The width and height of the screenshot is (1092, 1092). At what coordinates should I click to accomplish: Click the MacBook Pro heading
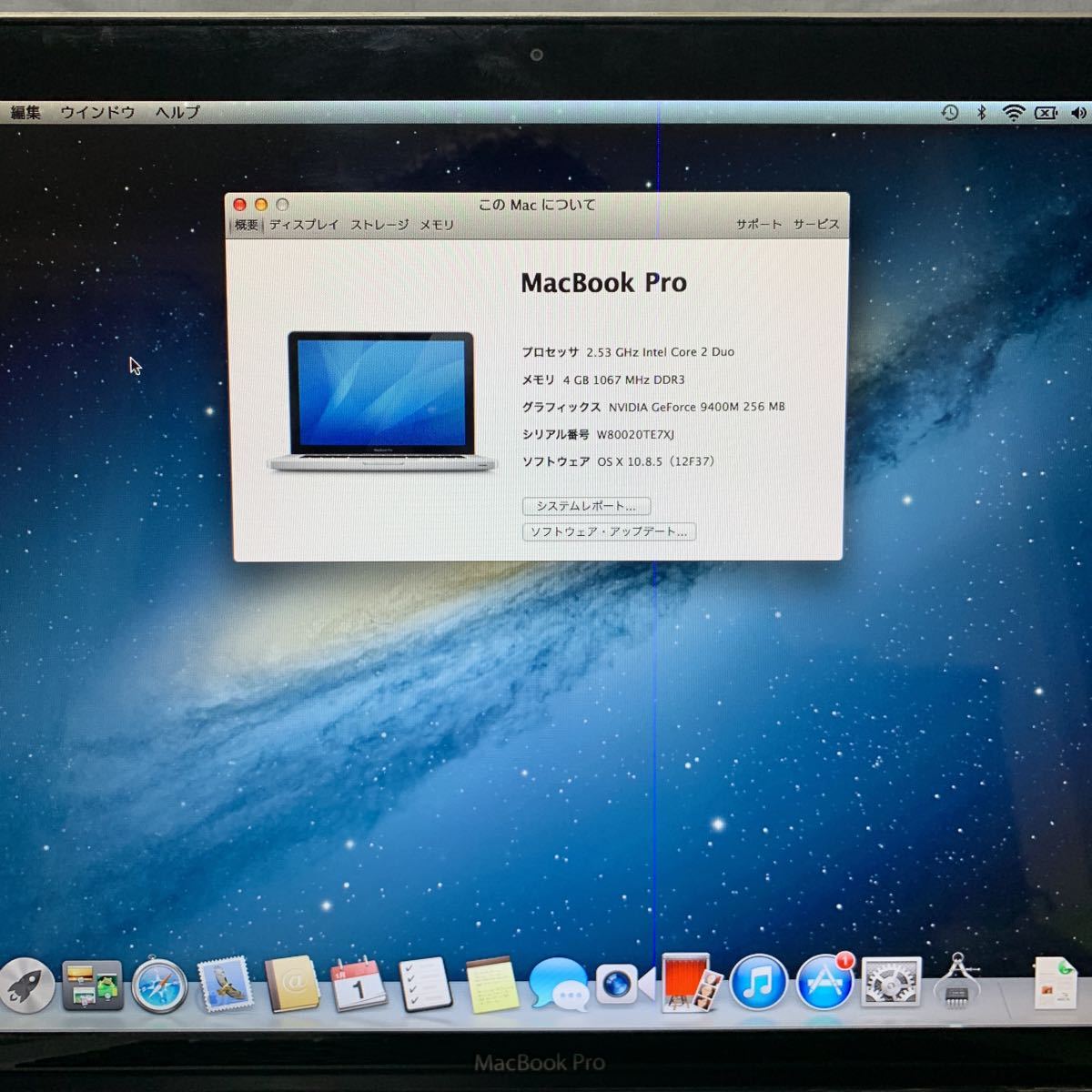(x=603, y=283)
